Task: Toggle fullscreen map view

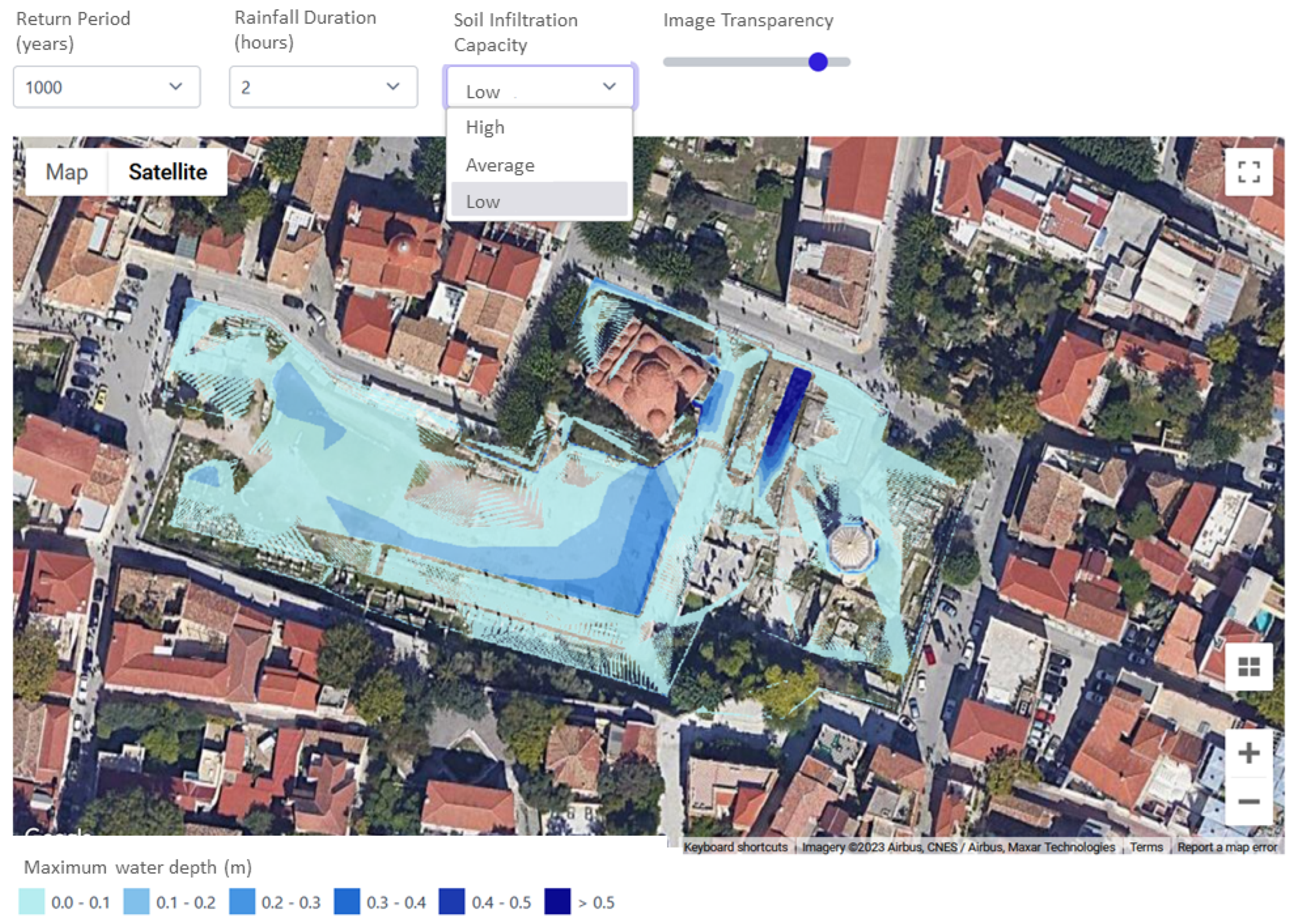Action: click(x=1248, y=172)
